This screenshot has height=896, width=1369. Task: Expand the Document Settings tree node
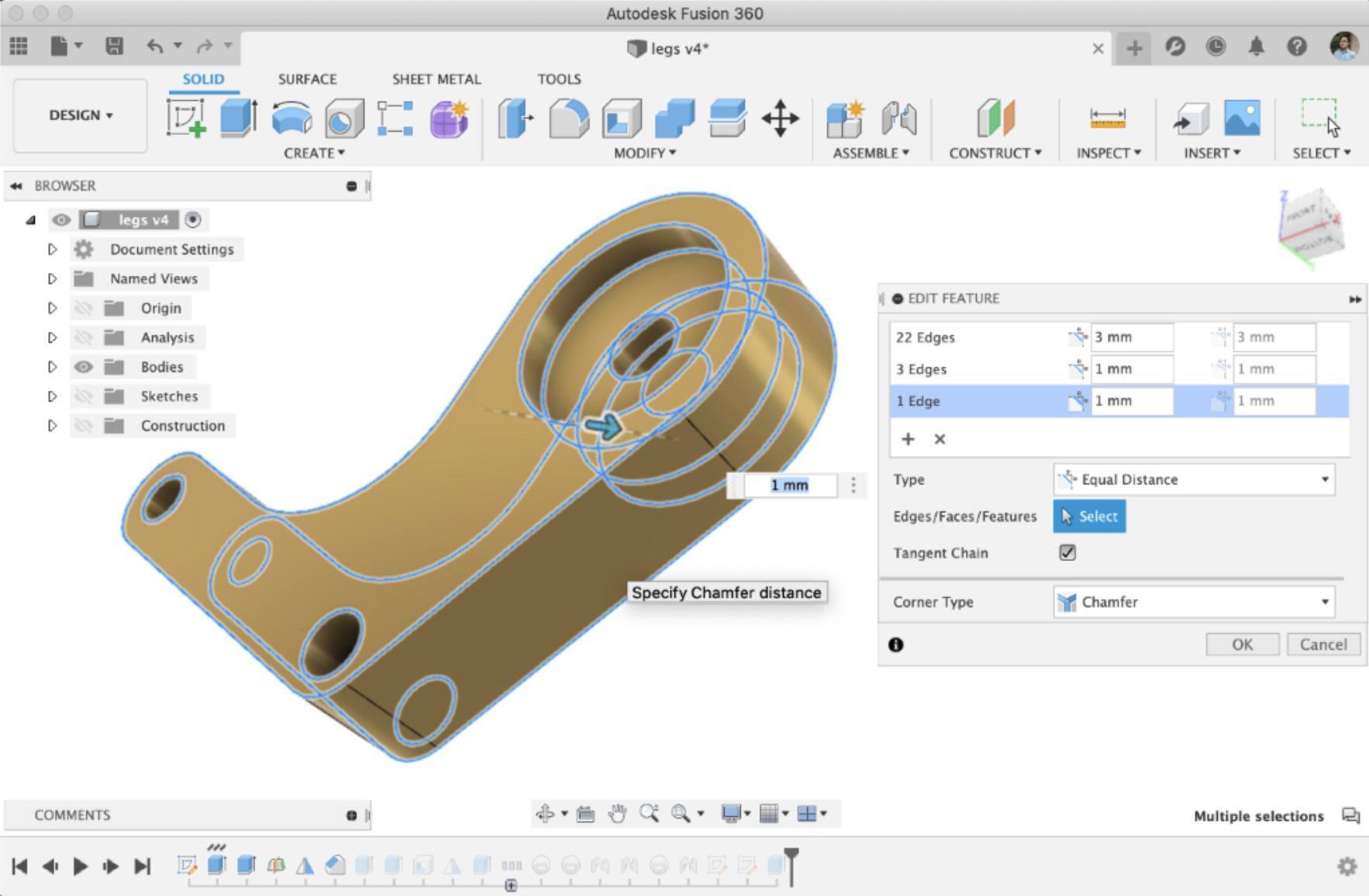[53, 250]
